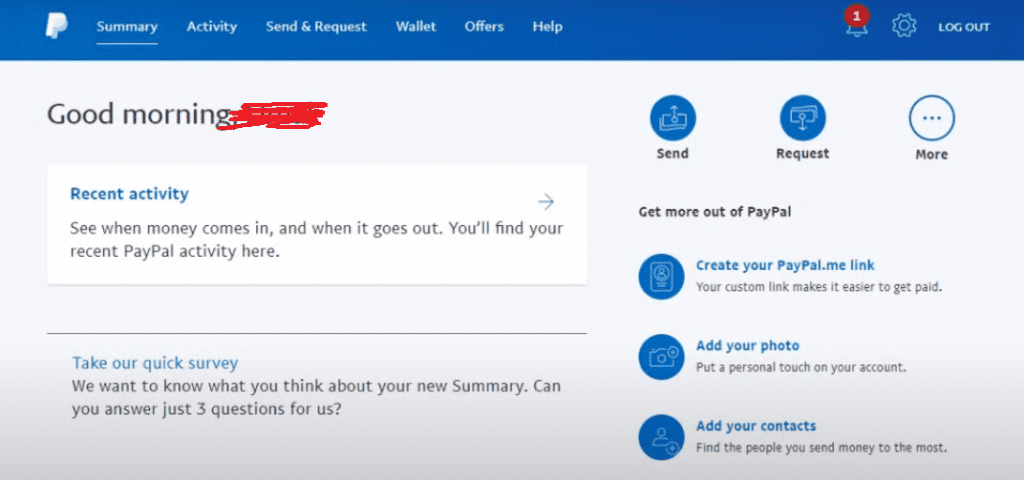Open the Help menu item

[547, 27]
